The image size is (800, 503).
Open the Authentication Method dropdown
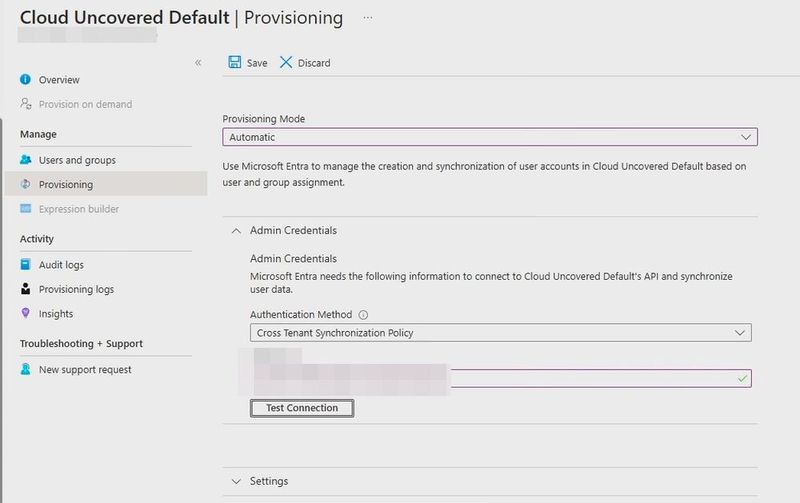coord(501,333)
